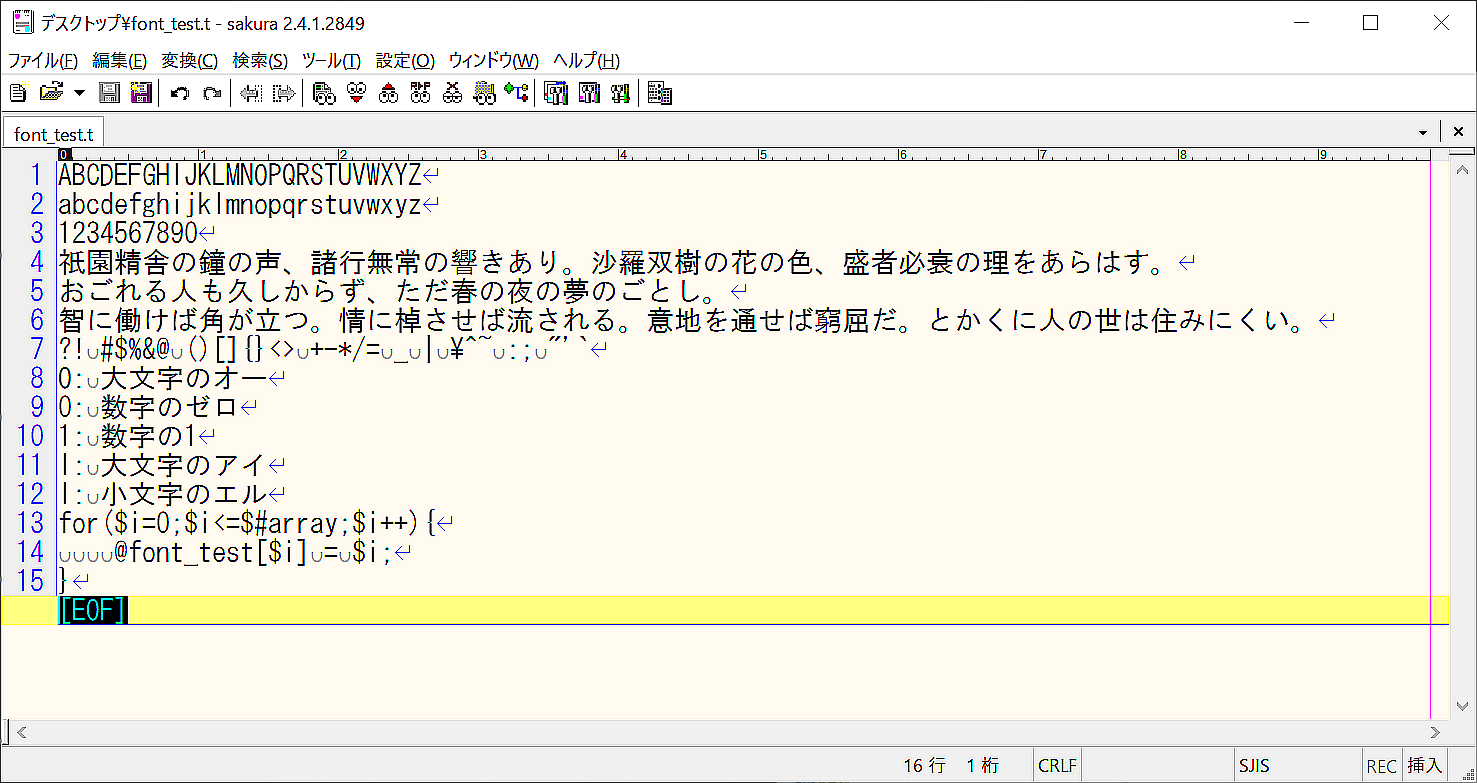Open the tab list dropdown arrow
The width and height of the screenshot is (1477, 783).
(x=1423, y=133)
